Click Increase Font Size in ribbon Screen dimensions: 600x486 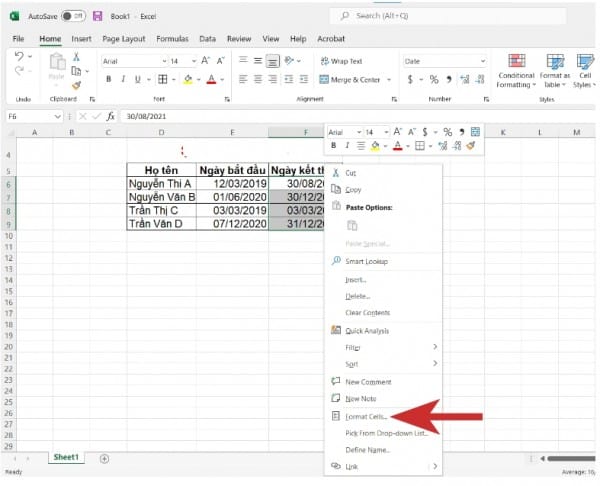tap(205, 61)
